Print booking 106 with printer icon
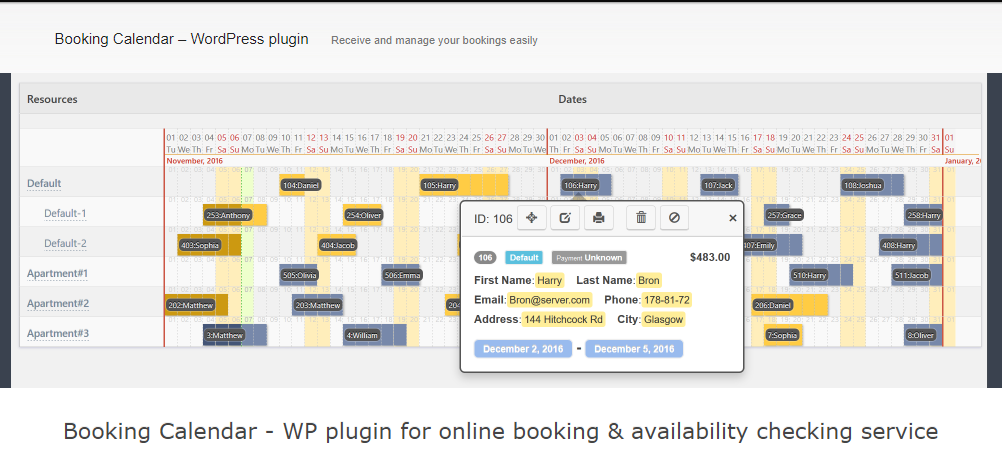The height and width of the screenshot is (460, 1002). click(x=598, y=218)
